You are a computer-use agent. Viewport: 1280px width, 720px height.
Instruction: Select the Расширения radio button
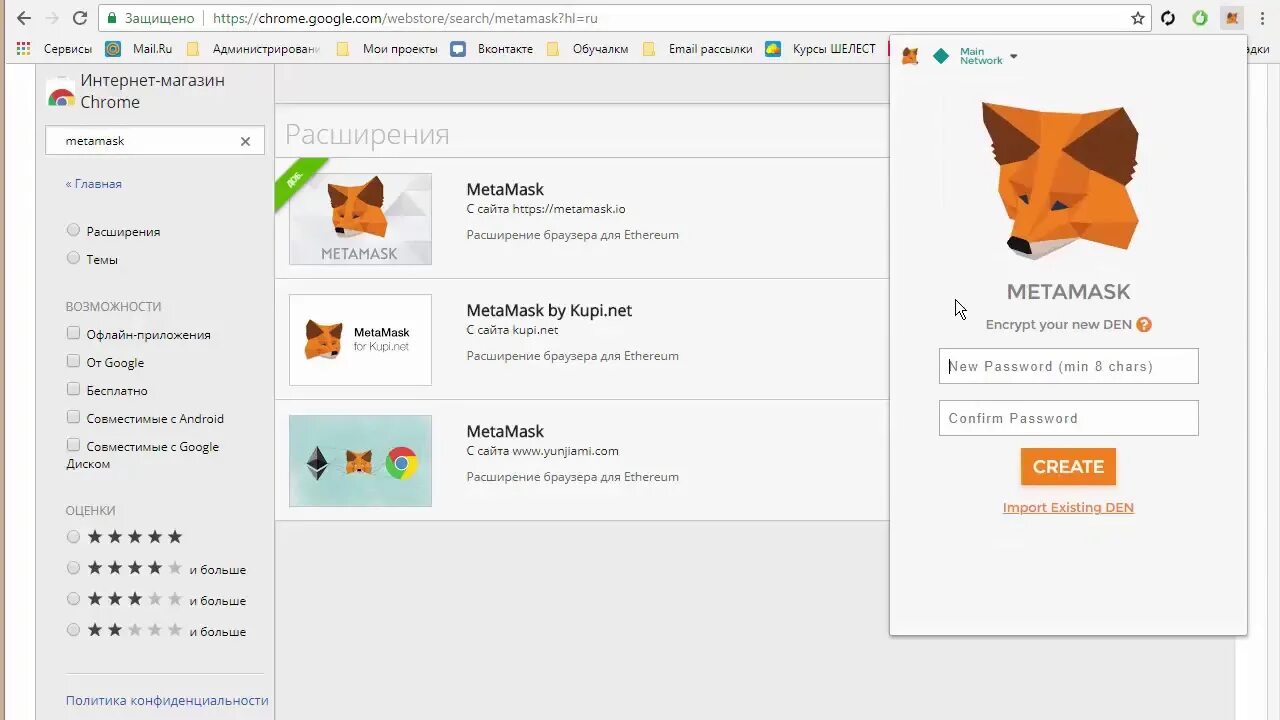(73, 230)
